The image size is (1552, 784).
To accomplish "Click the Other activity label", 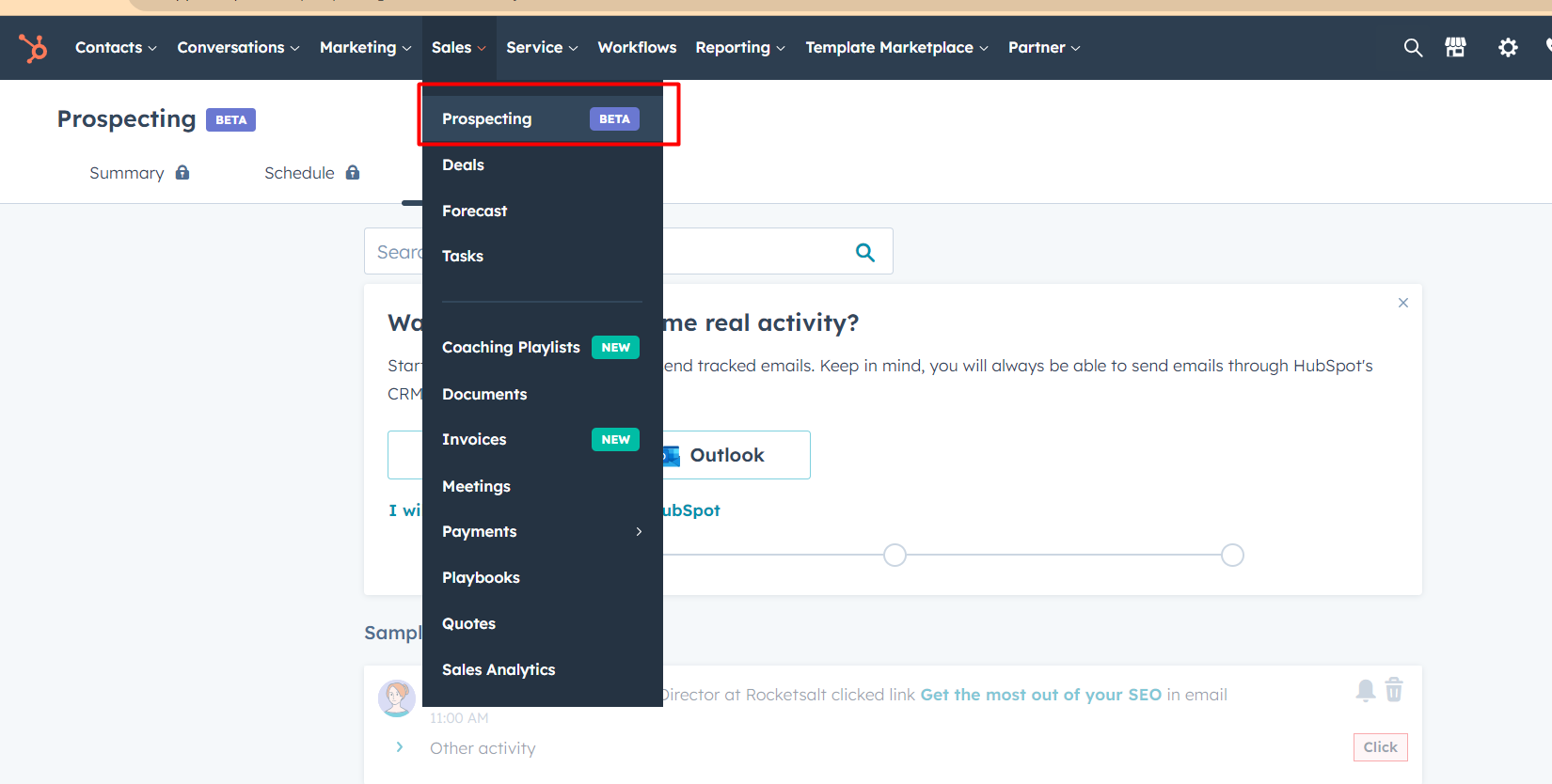I will click(x=483, y=748).
